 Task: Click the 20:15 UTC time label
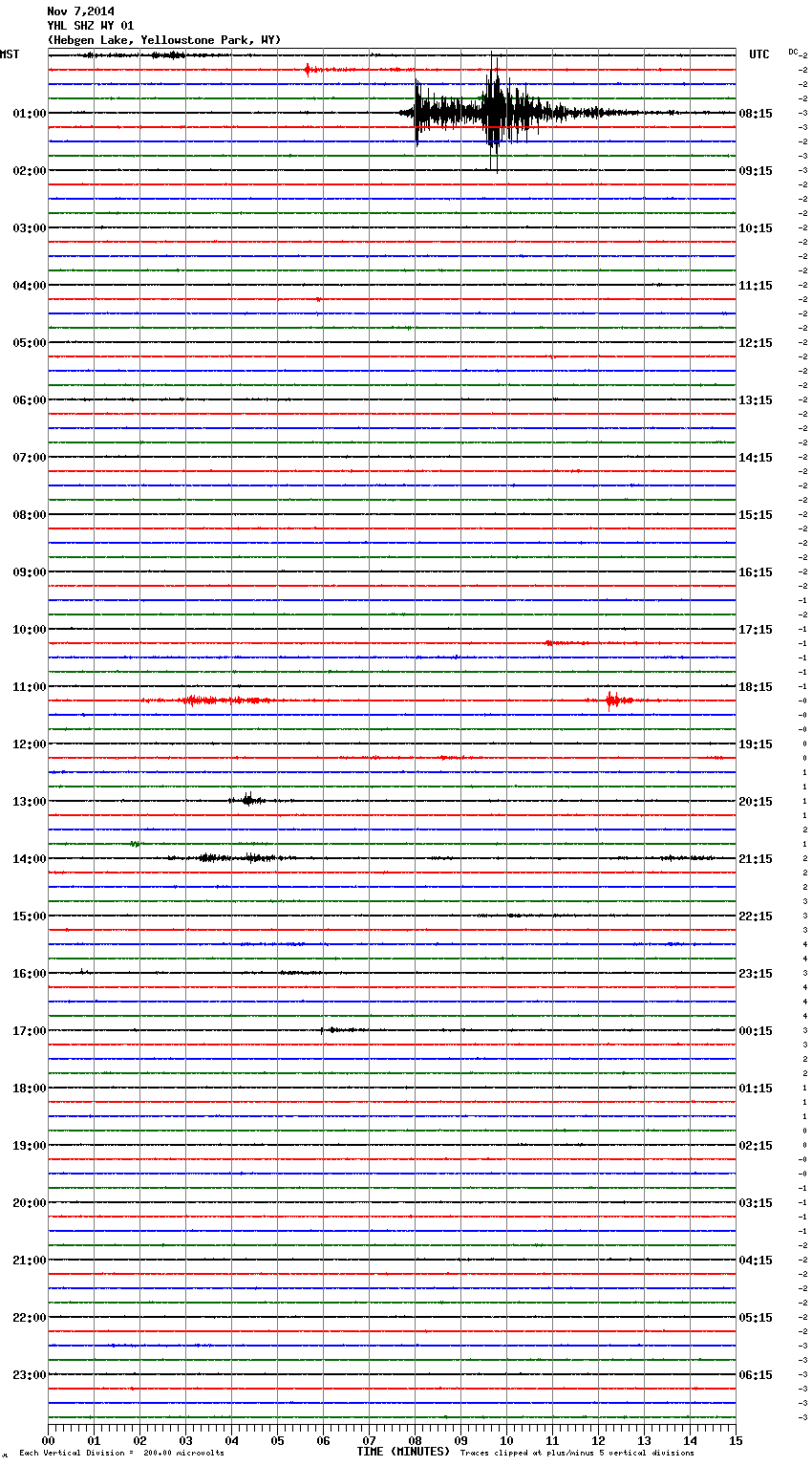coord(756,802)
